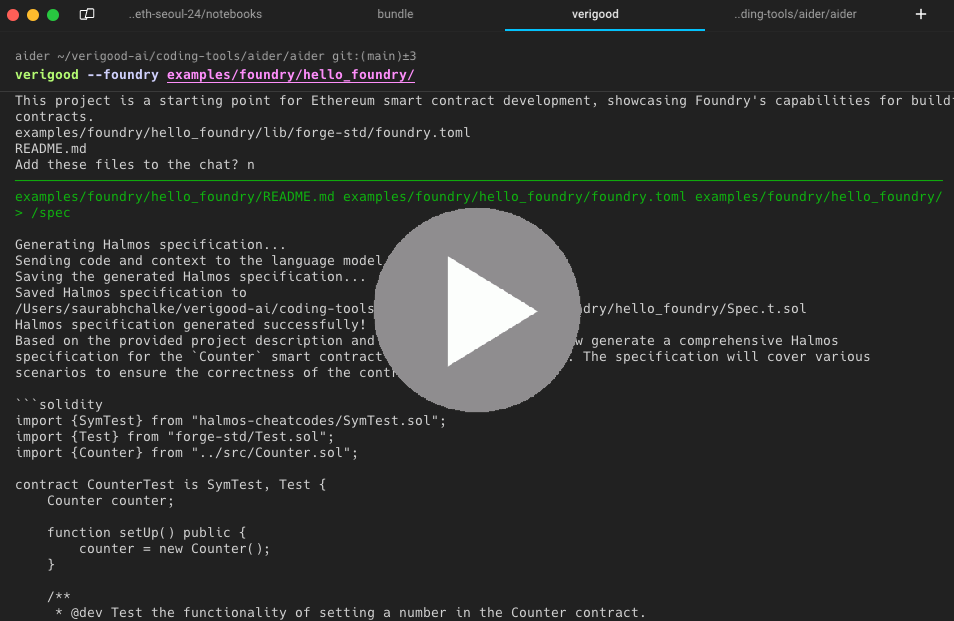Click the import {Test} from forge-std line
Viewport: 954px width, 621px height.
click(x=174, y=437)
